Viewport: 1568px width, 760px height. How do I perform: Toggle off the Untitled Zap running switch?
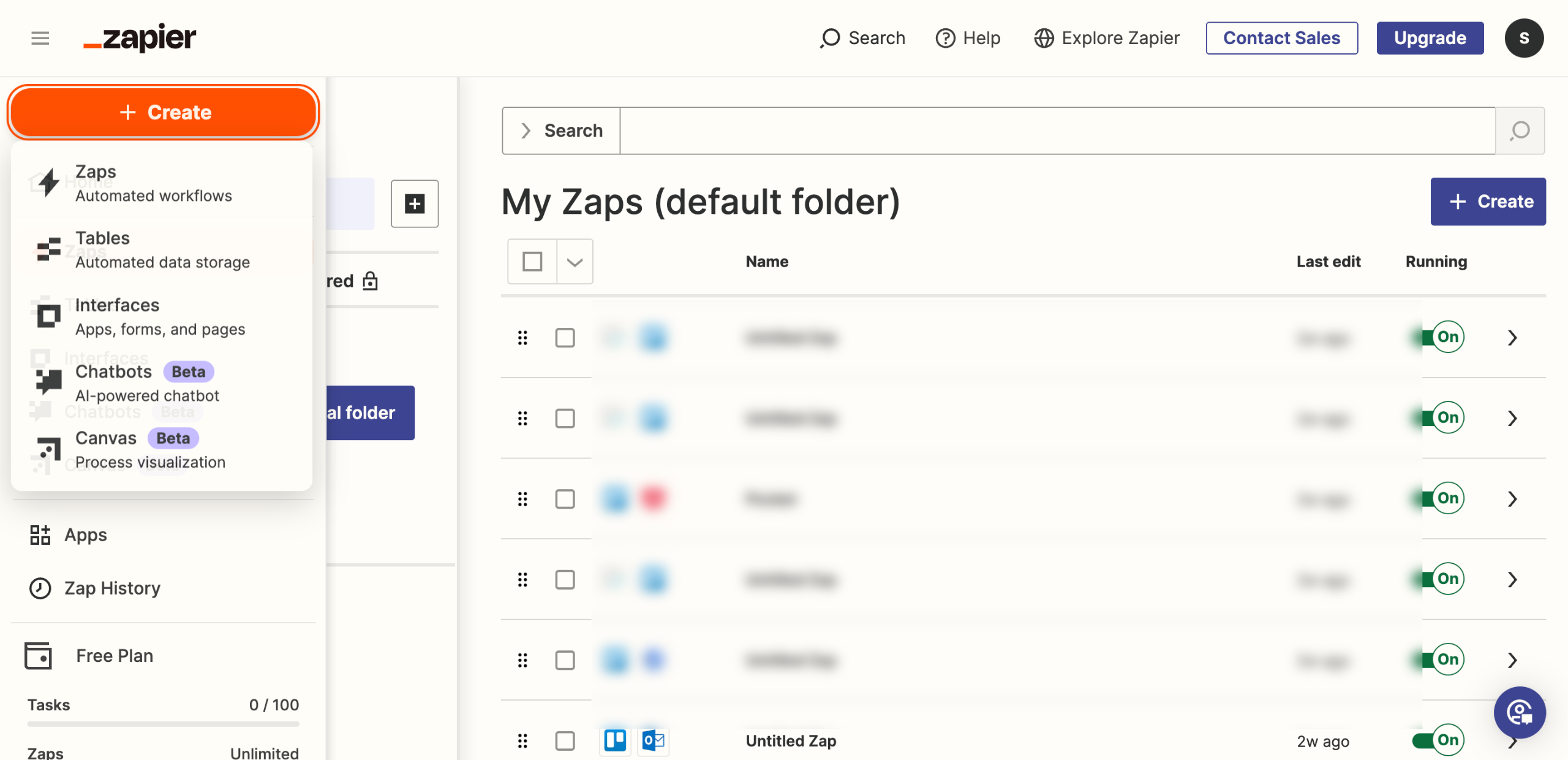click(x=1438, y=740)
